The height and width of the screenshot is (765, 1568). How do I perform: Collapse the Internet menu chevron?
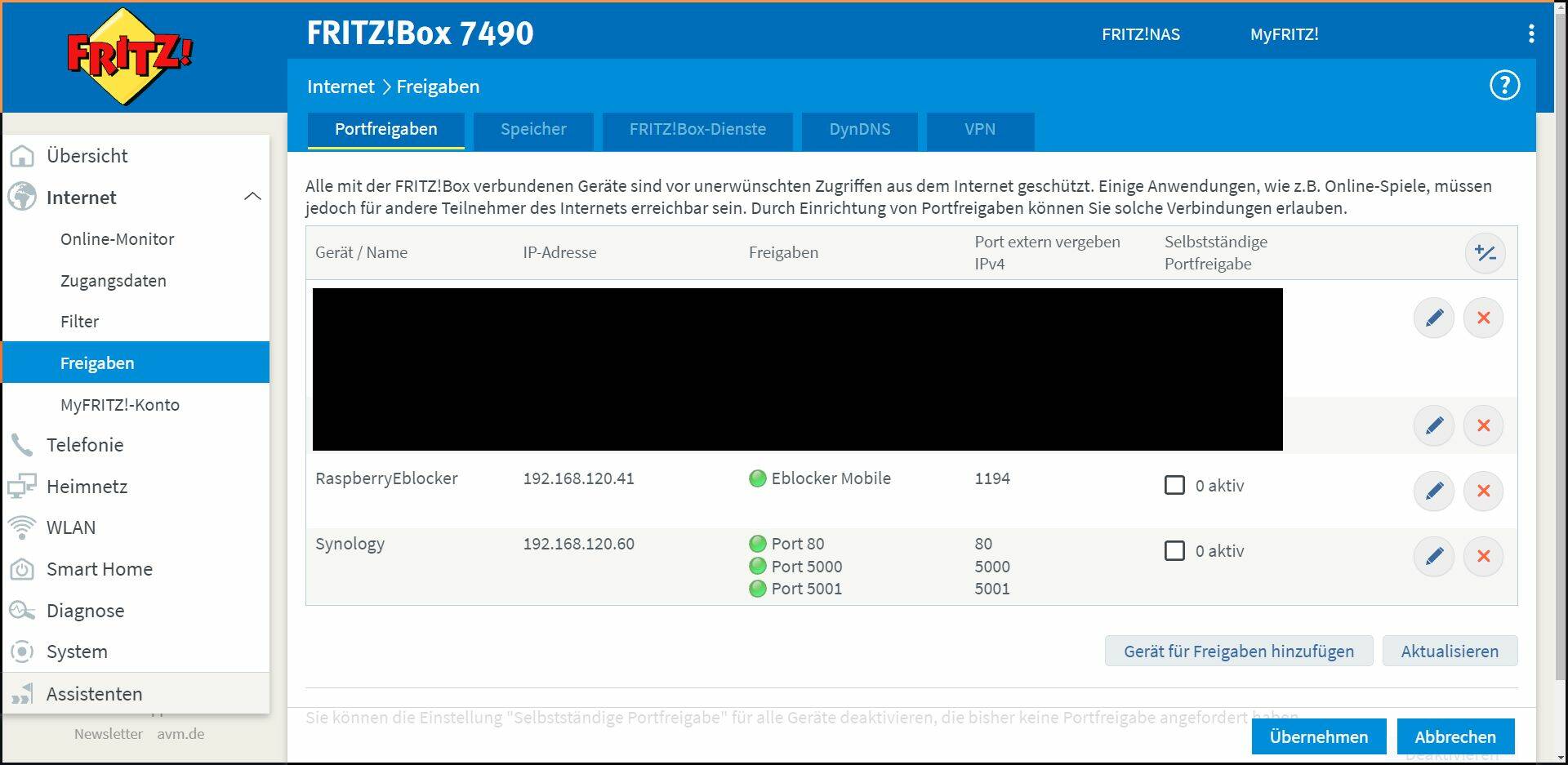252,197
